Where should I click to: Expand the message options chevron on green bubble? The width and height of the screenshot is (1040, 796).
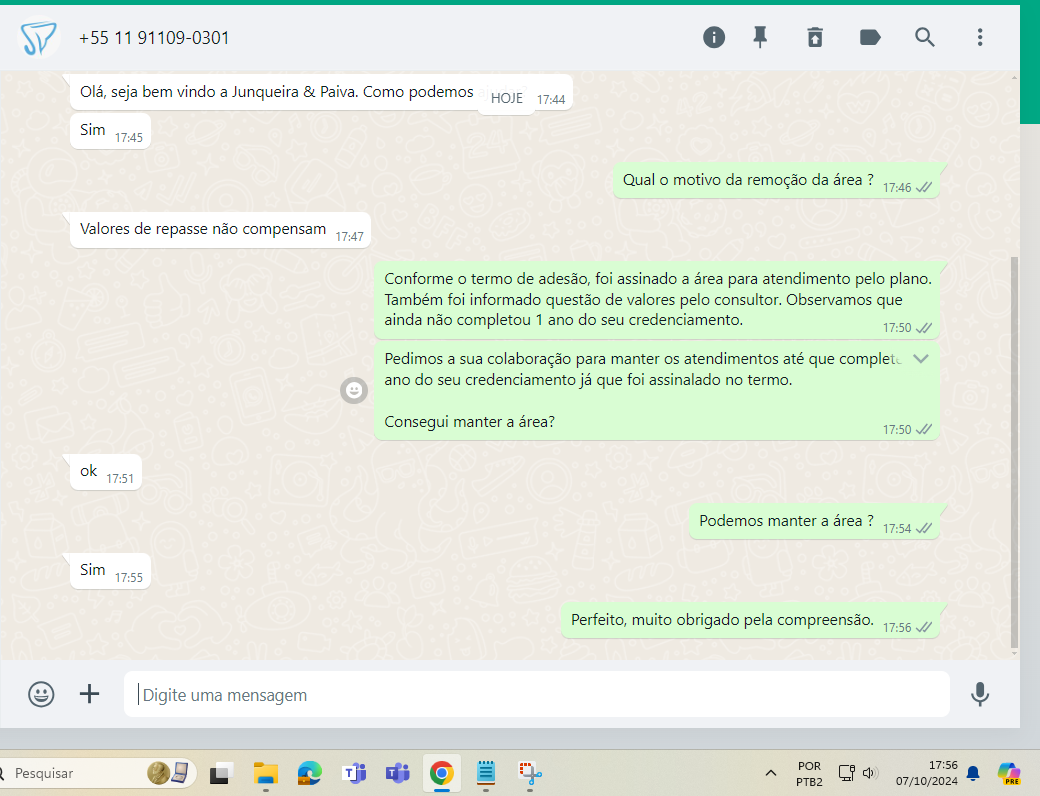(x=921, y=358)
